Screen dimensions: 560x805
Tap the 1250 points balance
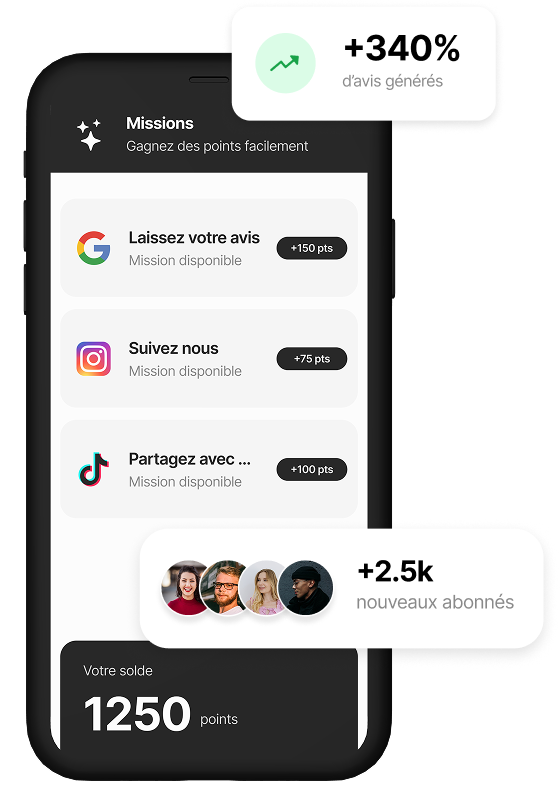coord(160,714)
